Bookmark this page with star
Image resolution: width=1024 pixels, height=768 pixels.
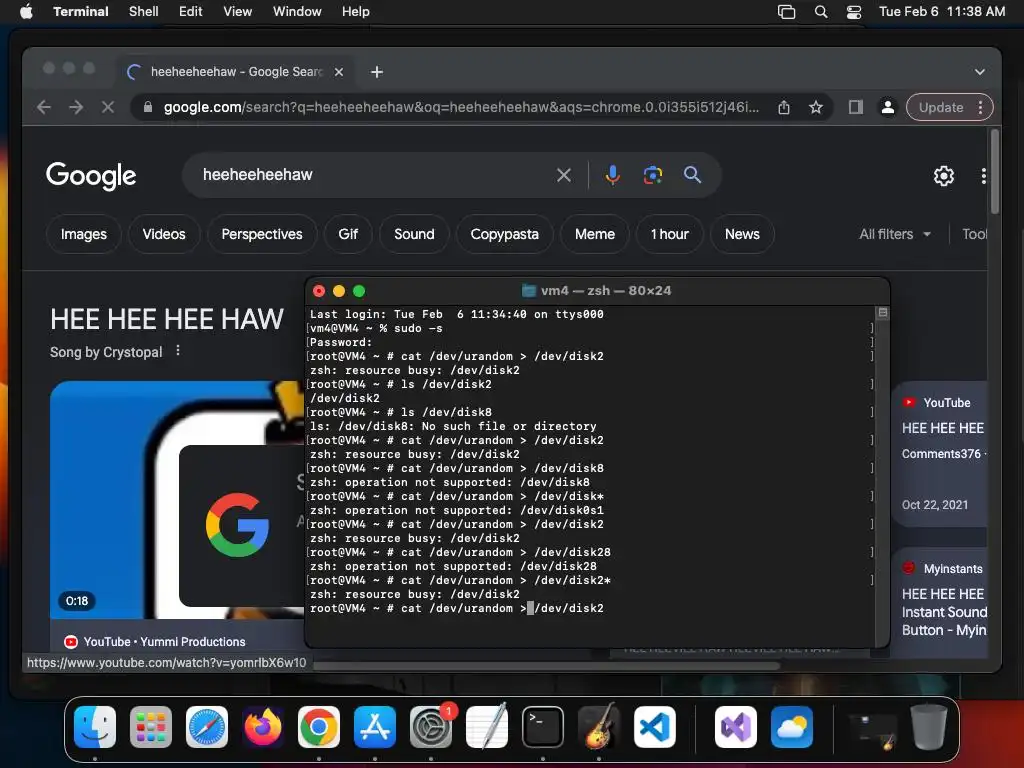[816, 107]
